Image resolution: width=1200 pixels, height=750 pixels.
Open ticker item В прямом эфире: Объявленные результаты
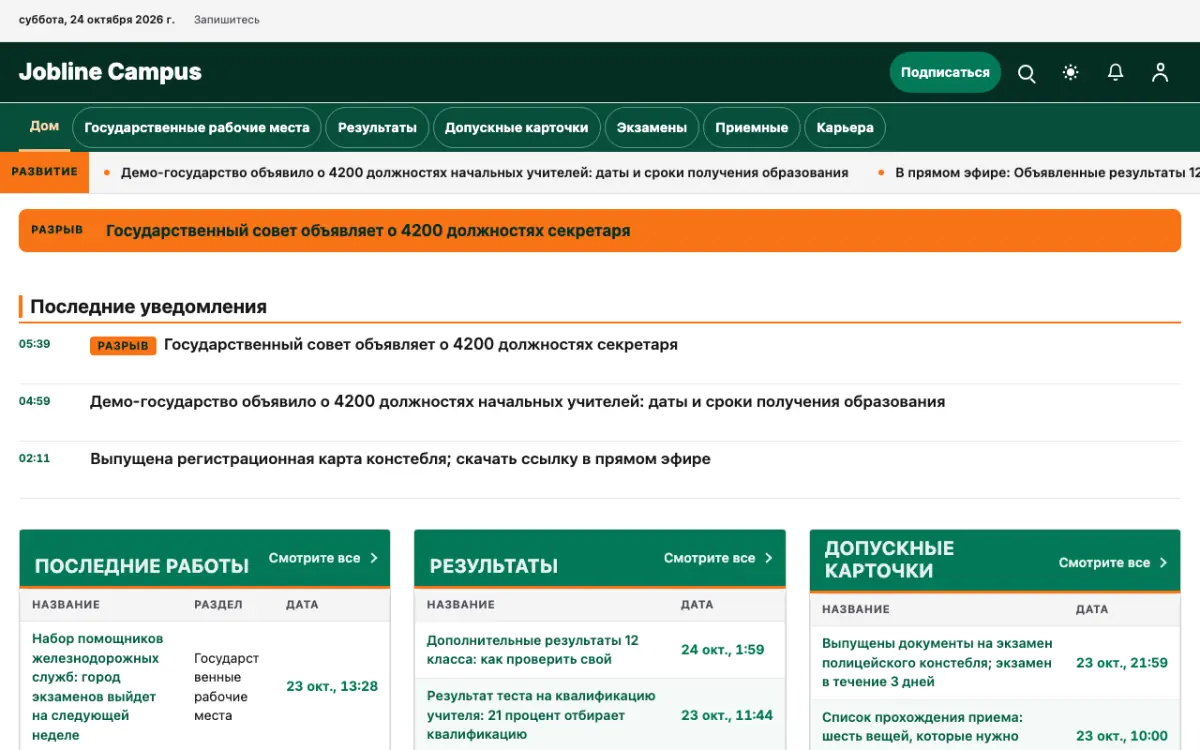pos(1047,172)
